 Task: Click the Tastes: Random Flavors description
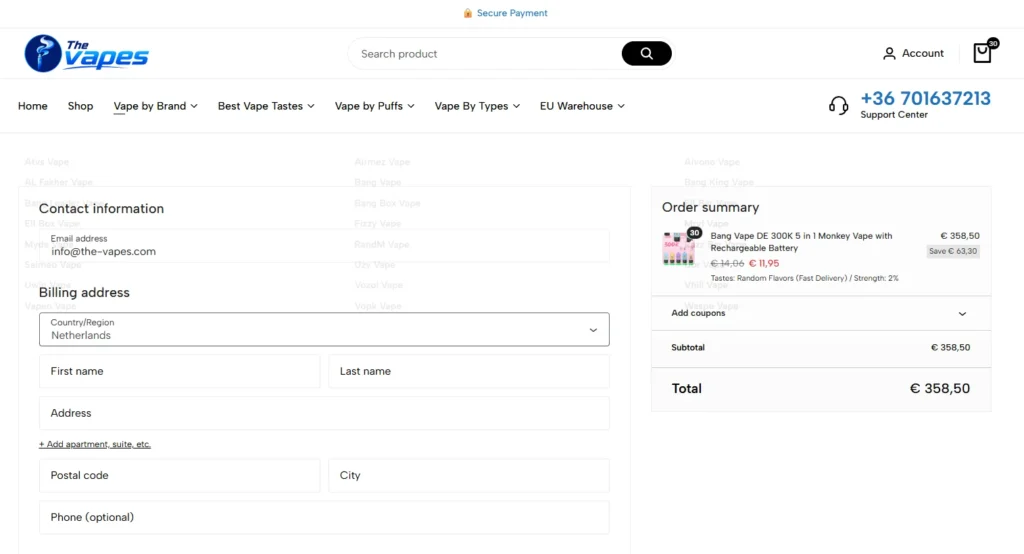[804, 278]
